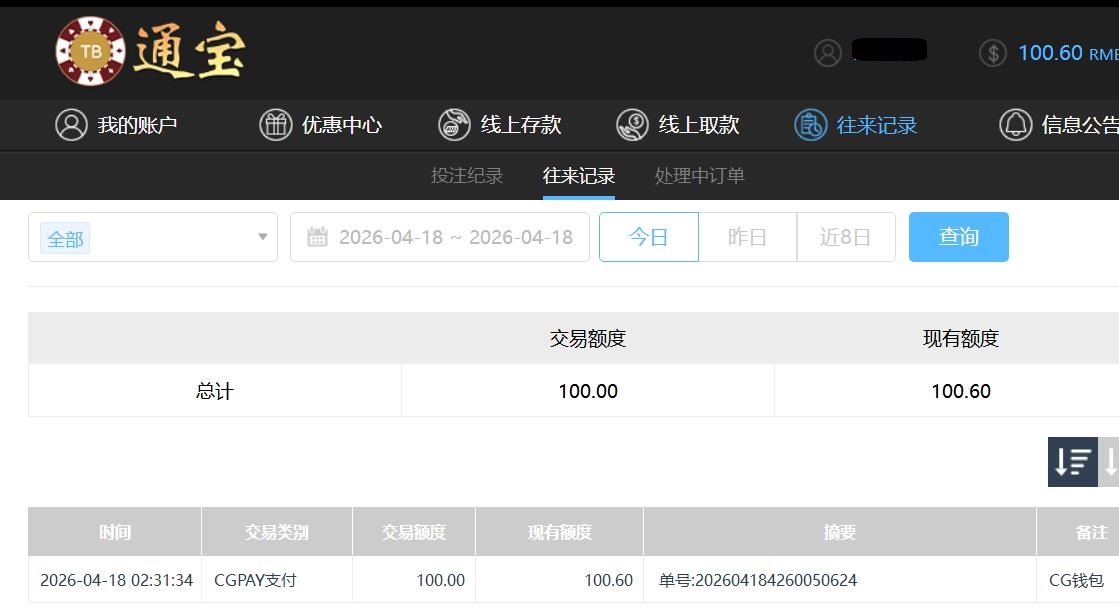
Task: Click the 查询 search button
Action: point(958,237)
